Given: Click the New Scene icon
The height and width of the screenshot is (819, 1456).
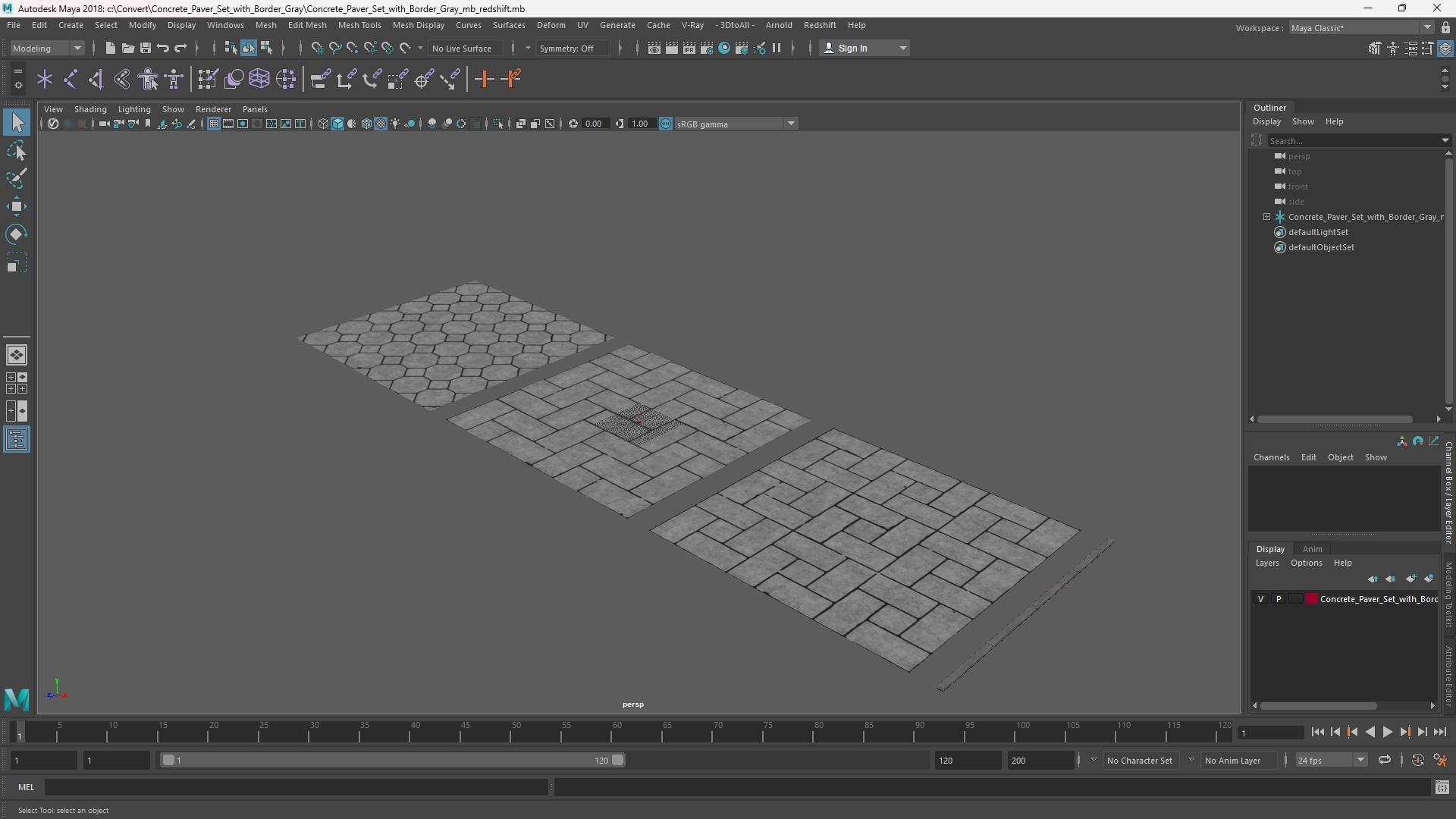Looking at the screenshot, I should pyautogui.click(x=110, y=48).
